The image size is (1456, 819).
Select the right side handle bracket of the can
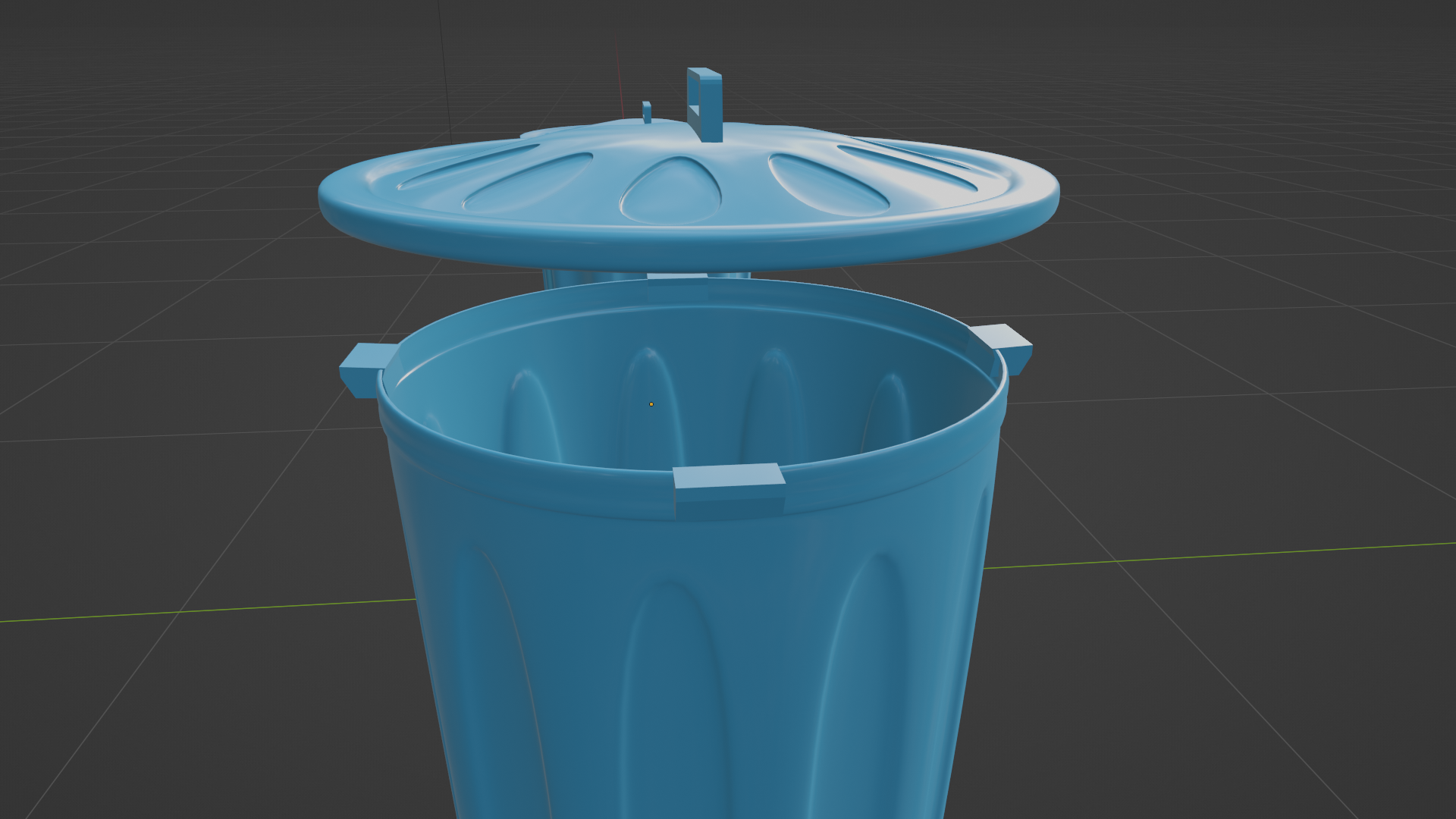point(1004,348)
